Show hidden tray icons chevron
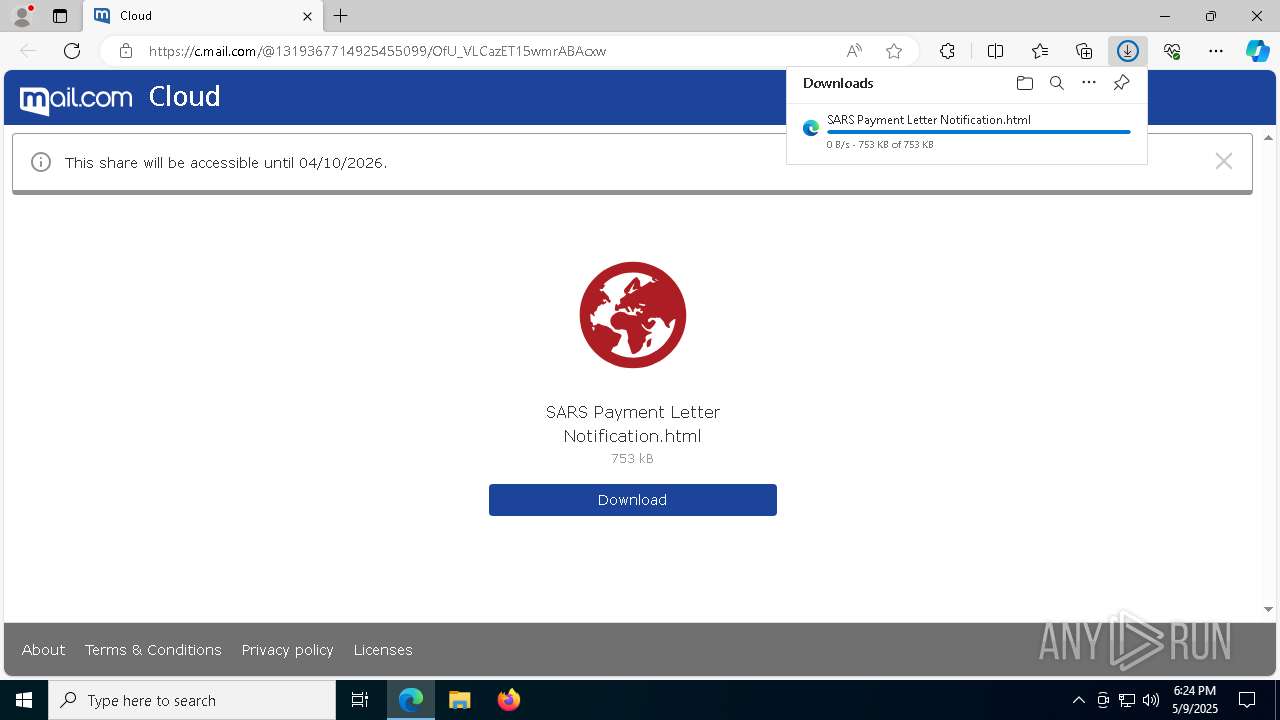The height and width of the screenshot is (720, 1280). (1078, 700)
